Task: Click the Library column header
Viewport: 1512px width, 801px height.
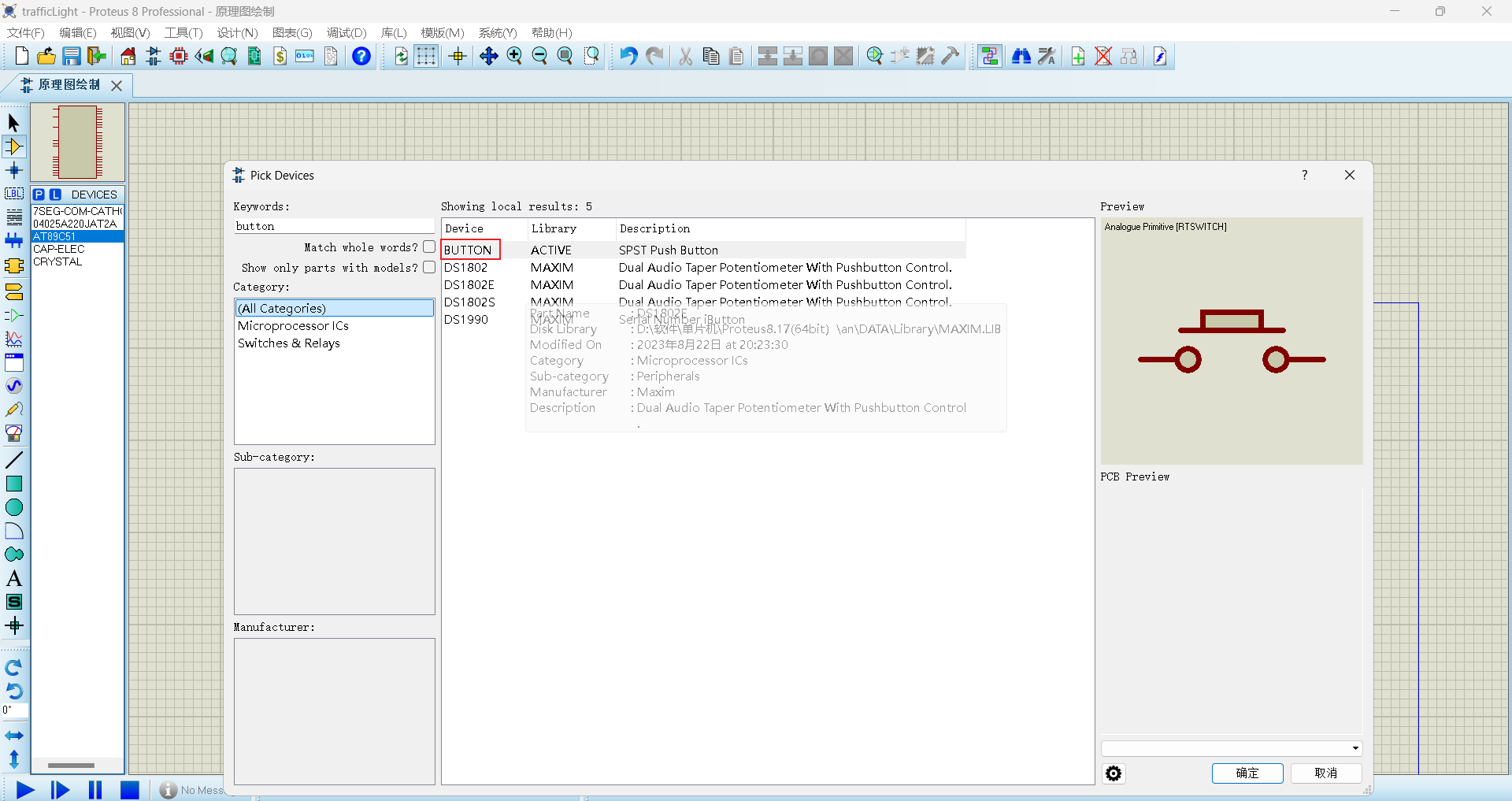Action: (x=572, y=228)
